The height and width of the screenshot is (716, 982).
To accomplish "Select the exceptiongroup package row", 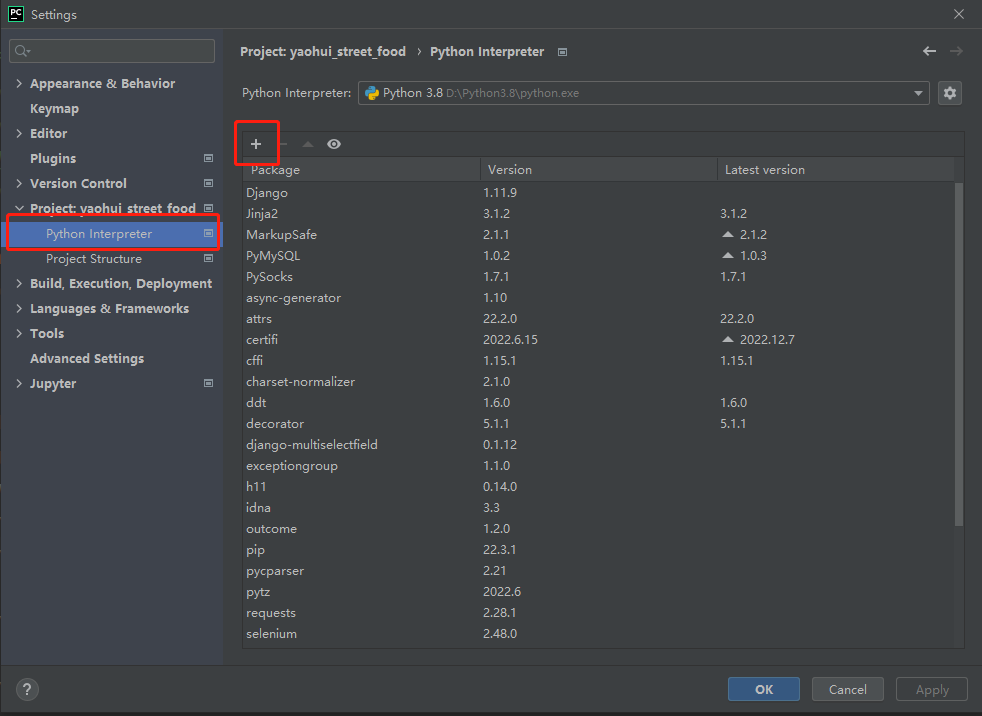I will [599, 465].
